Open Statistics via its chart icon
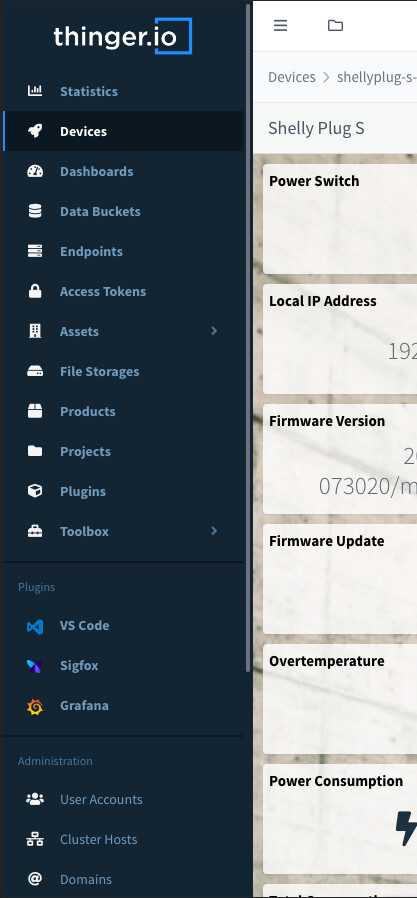 point(35,91)
